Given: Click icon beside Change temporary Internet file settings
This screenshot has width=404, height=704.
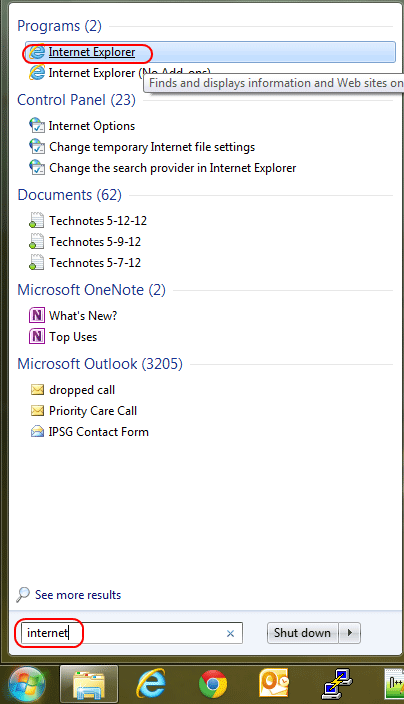Looking at the screenshot, I should click(37, 147).
